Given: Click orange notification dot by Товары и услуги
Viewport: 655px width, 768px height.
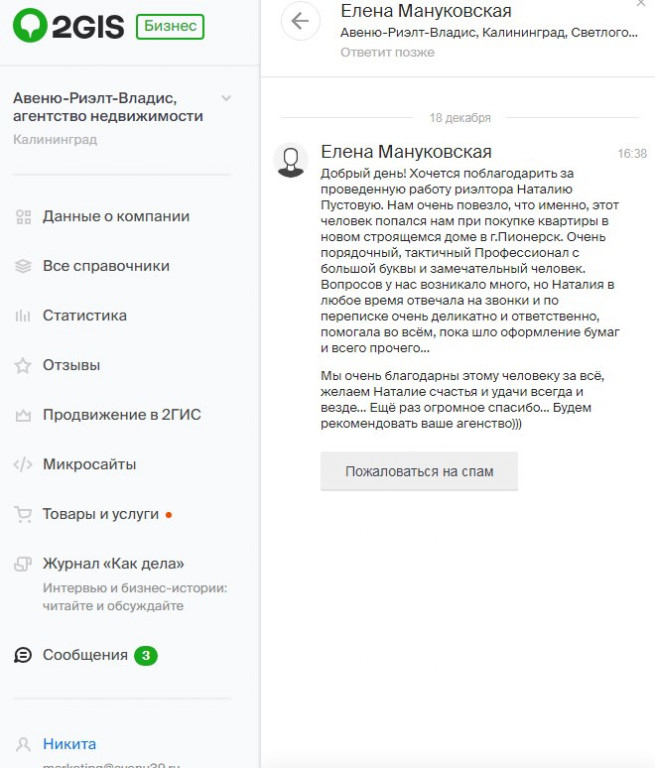Looking at the screenshot, I should coord(169,515).
